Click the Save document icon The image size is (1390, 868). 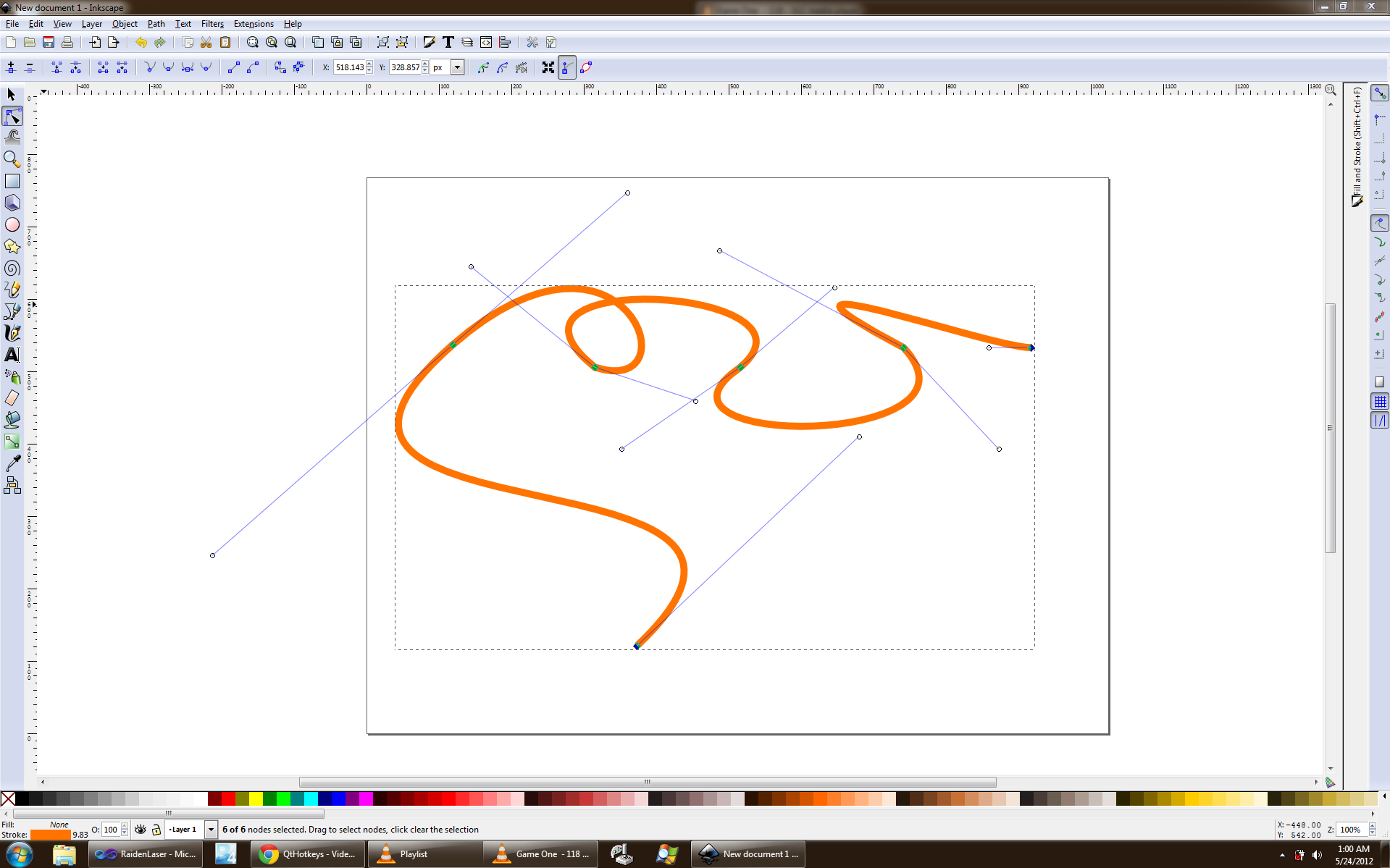pyautogui.click(x=49, y=42)
